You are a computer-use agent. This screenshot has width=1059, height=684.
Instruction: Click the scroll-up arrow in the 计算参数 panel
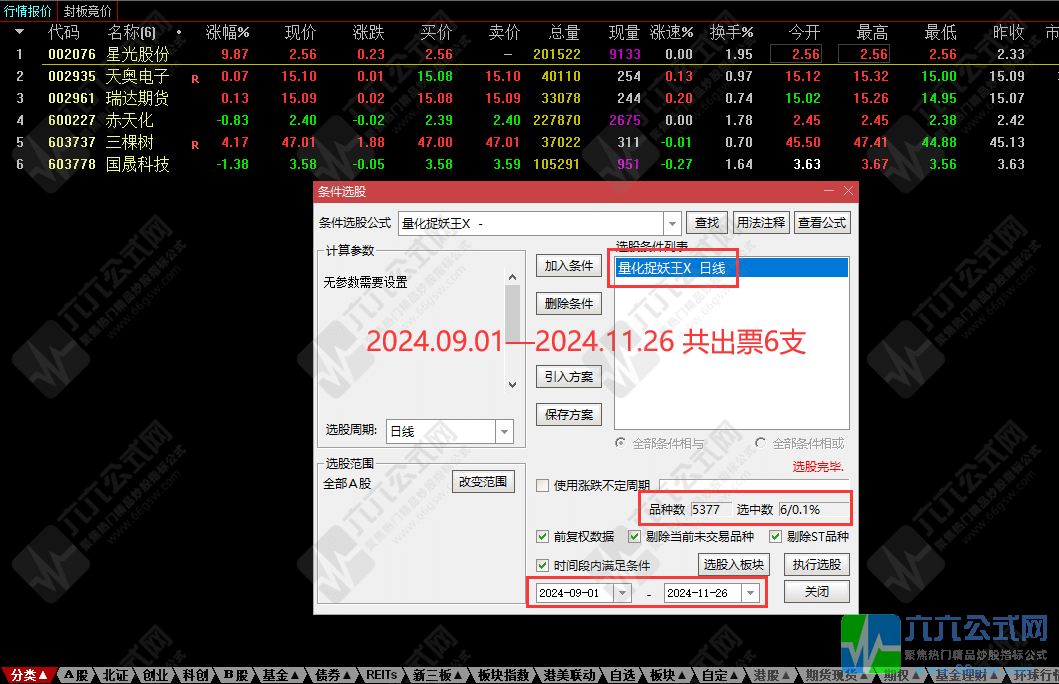[x=513, y=277]
